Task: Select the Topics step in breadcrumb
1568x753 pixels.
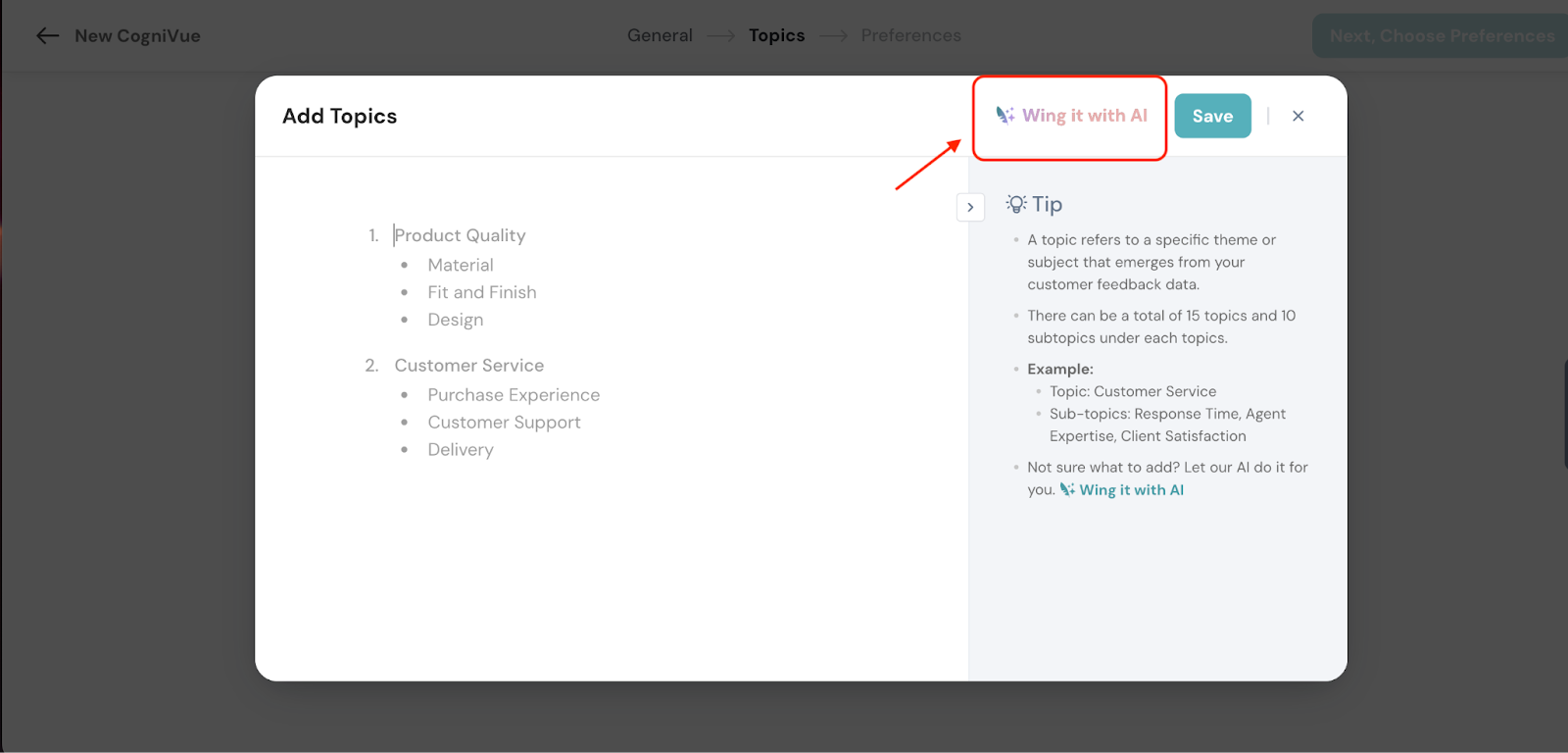Action: tap(776, 35)
